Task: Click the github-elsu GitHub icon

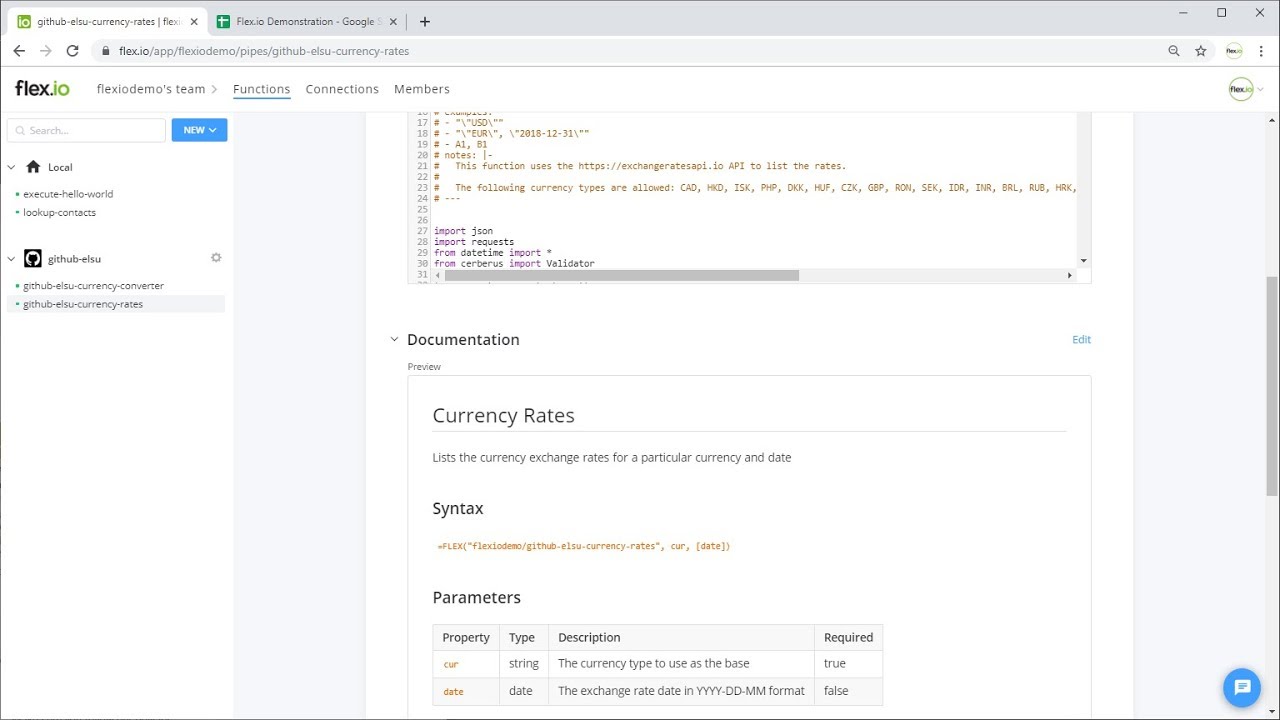Action: [32, 259]
